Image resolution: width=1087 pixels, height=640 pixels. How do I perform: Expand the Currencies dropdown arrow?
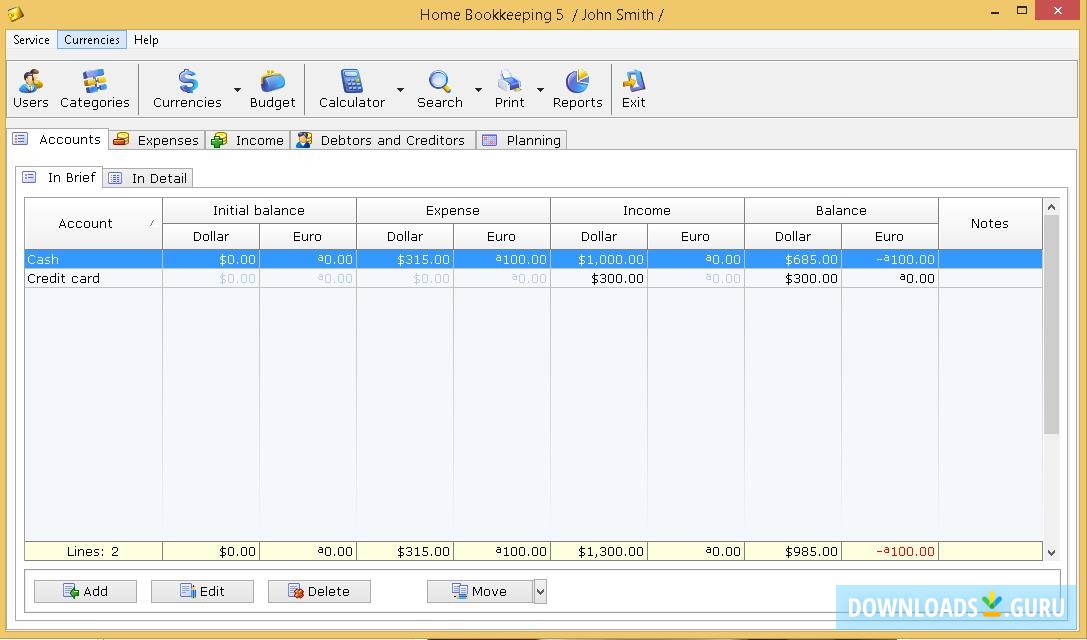[237, 90]
